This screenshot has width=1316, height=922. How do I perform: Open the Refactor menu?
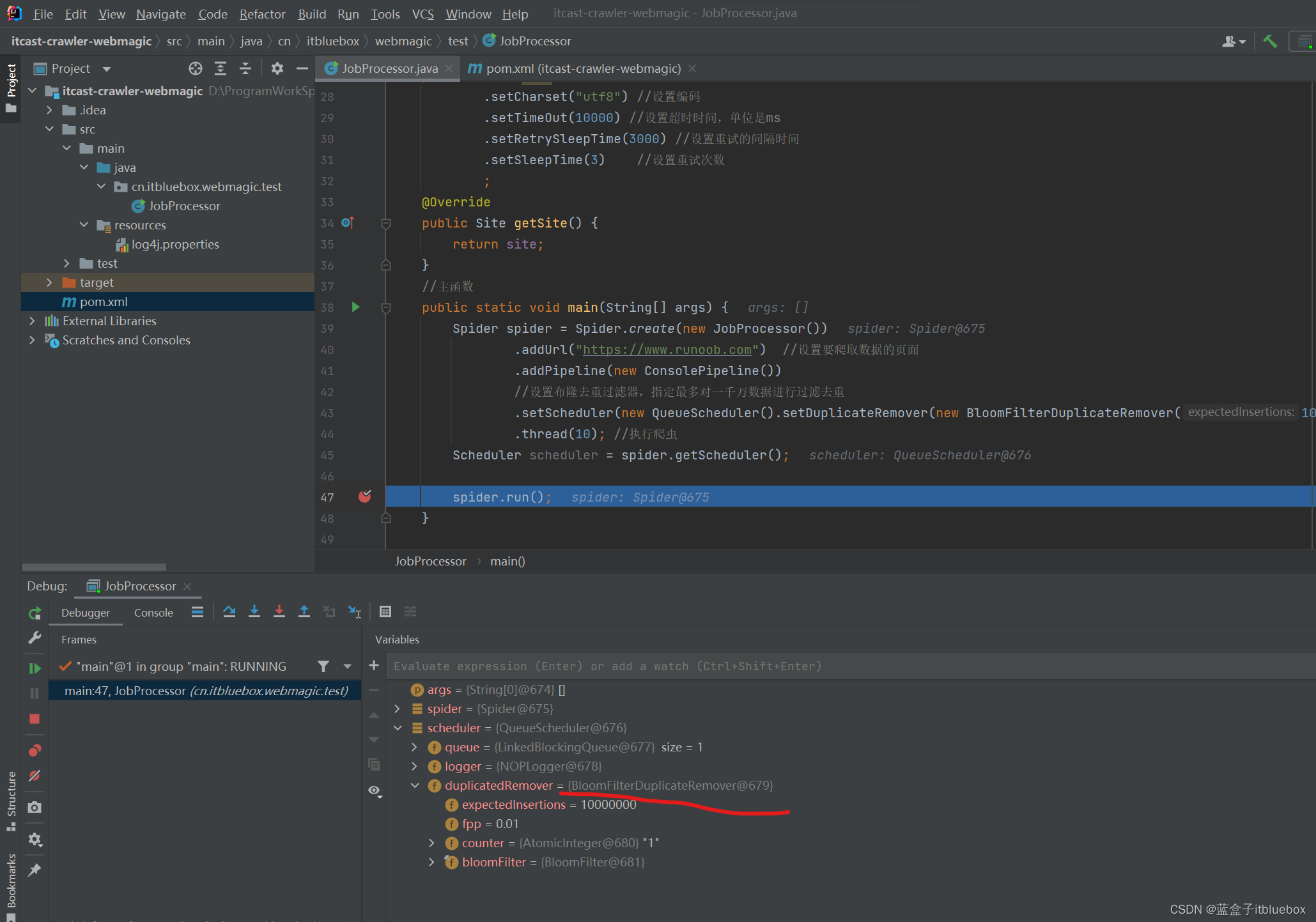pyautogui.click(x=262, y=13)
